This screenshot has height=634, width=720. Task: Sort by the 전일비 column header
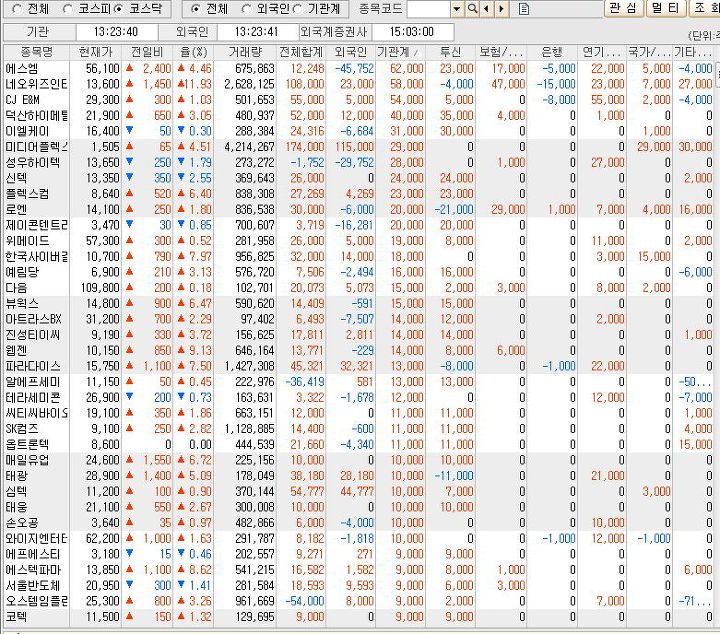coord(147,52)
